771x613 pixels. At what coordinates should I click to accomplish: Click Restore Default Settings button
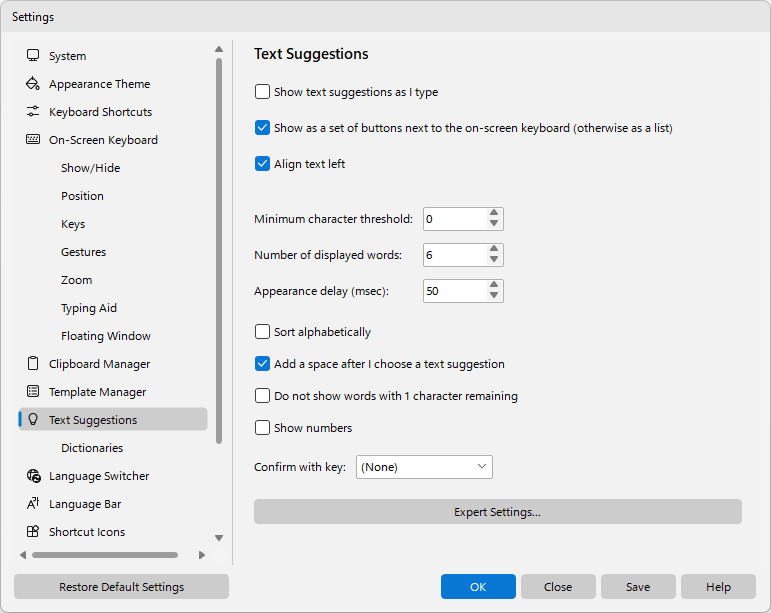point(121,586)
